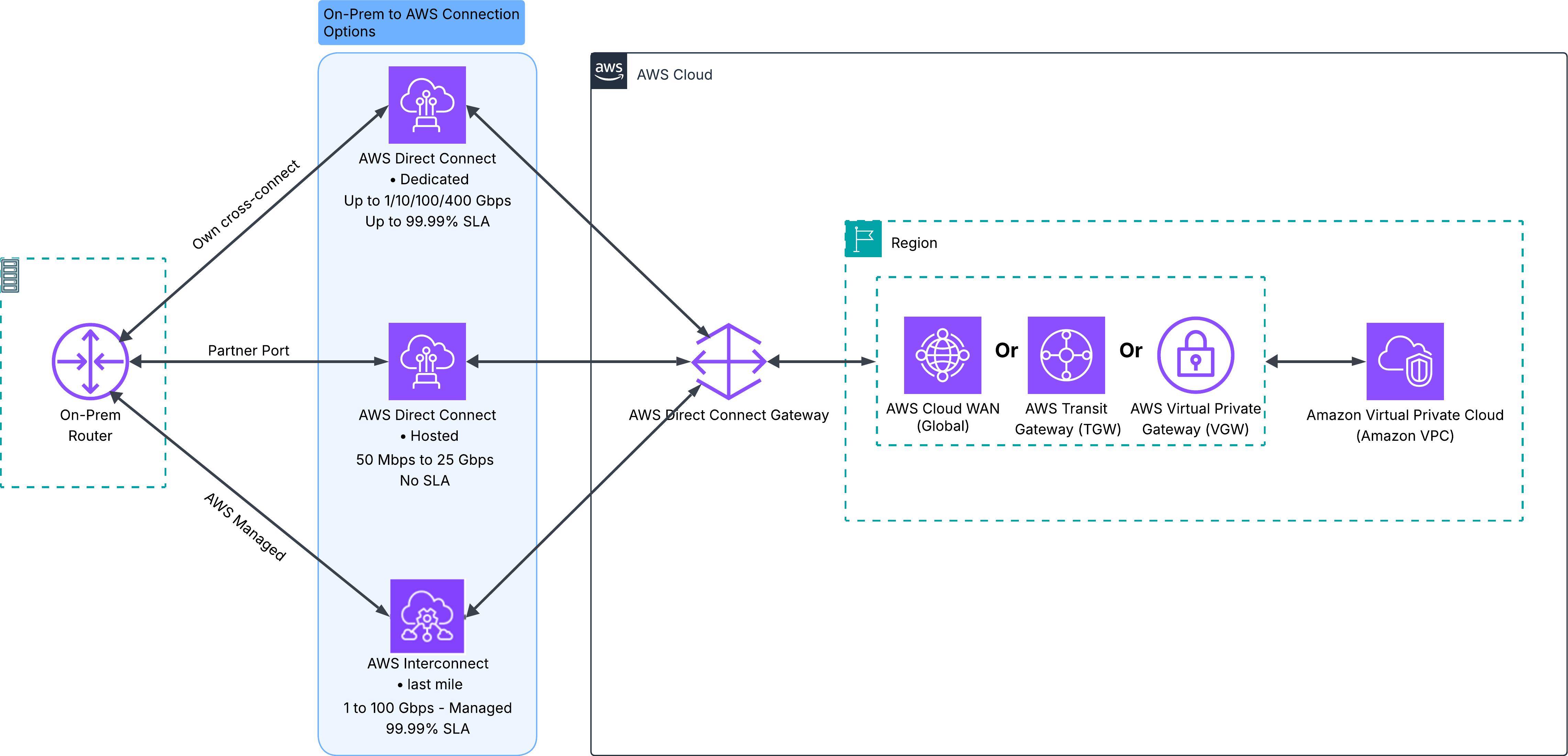Click the AWS Cloud WAN (Global) label
The image size is (1568, 756).
pyautogui.click(x=942, y=417)
